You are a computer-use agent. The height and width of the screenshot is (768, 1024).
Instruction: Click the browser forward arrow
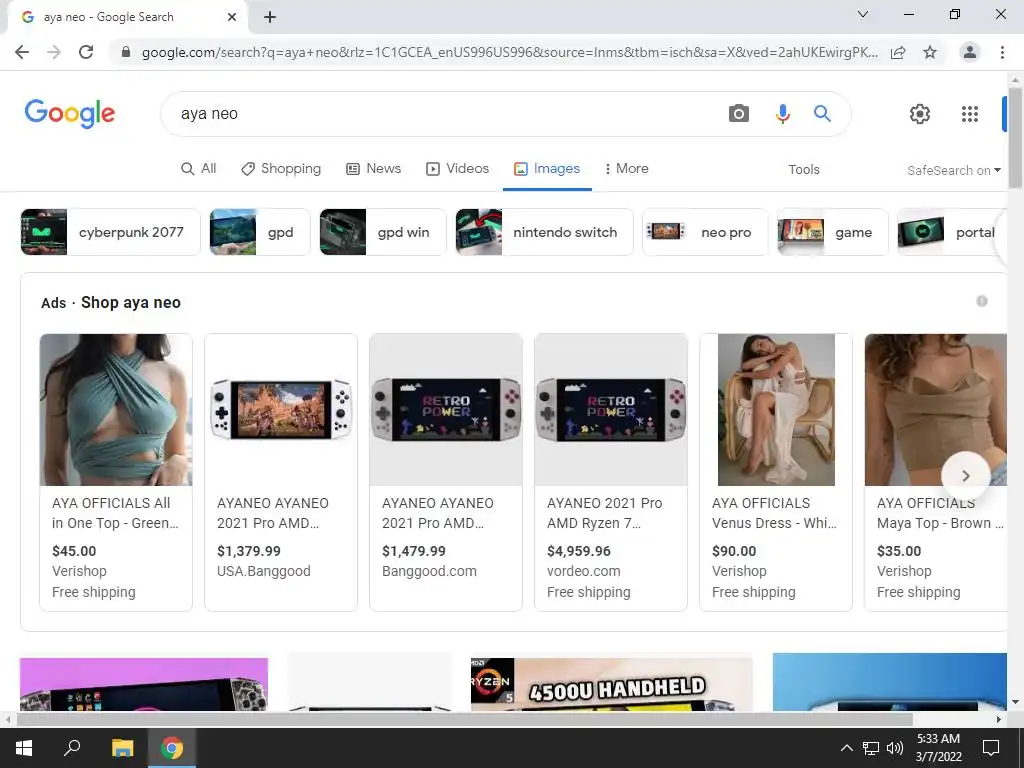click(54, 52)
